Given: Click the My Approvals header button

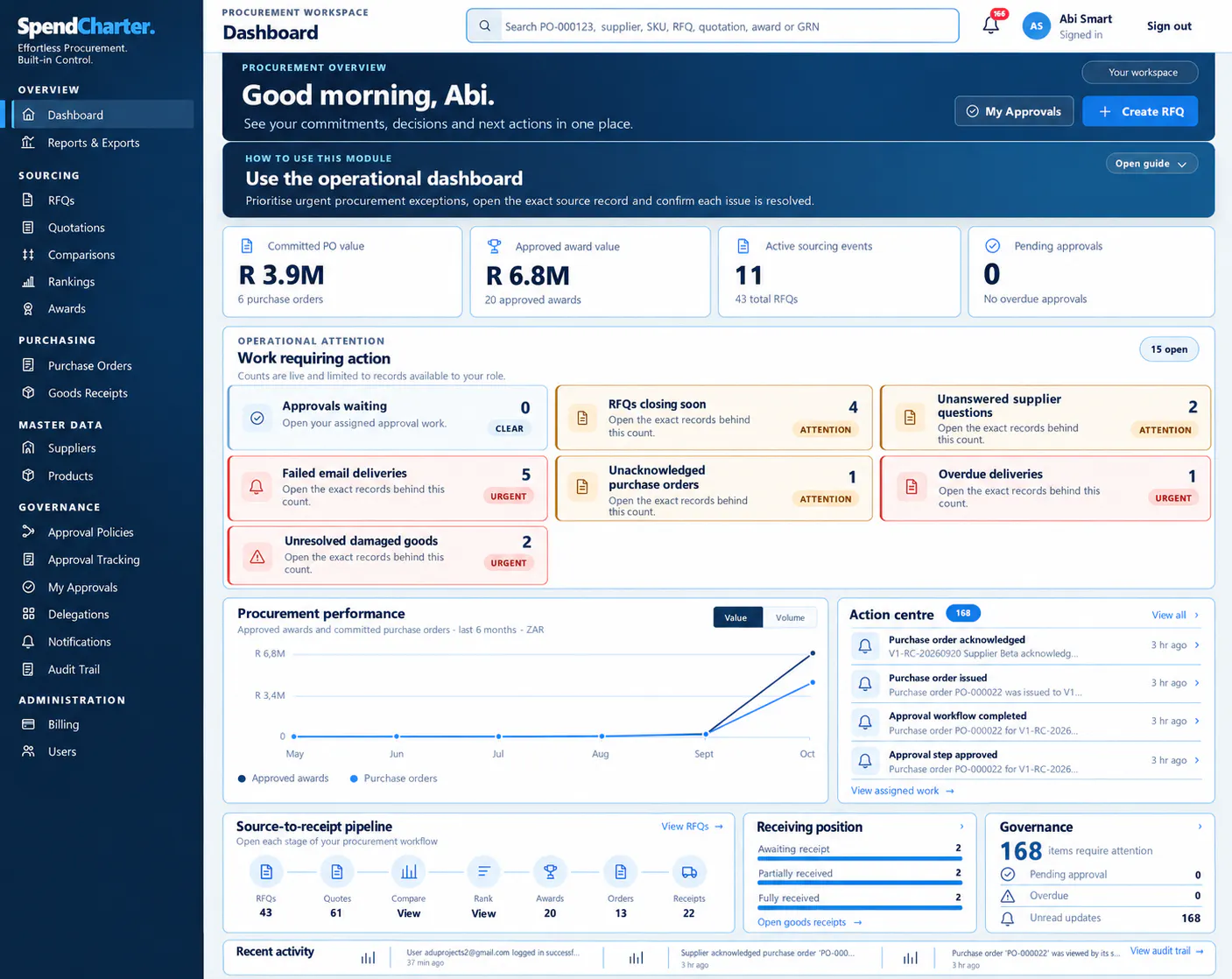Looking at the screenshot, I should click(x=1014, y=111).
